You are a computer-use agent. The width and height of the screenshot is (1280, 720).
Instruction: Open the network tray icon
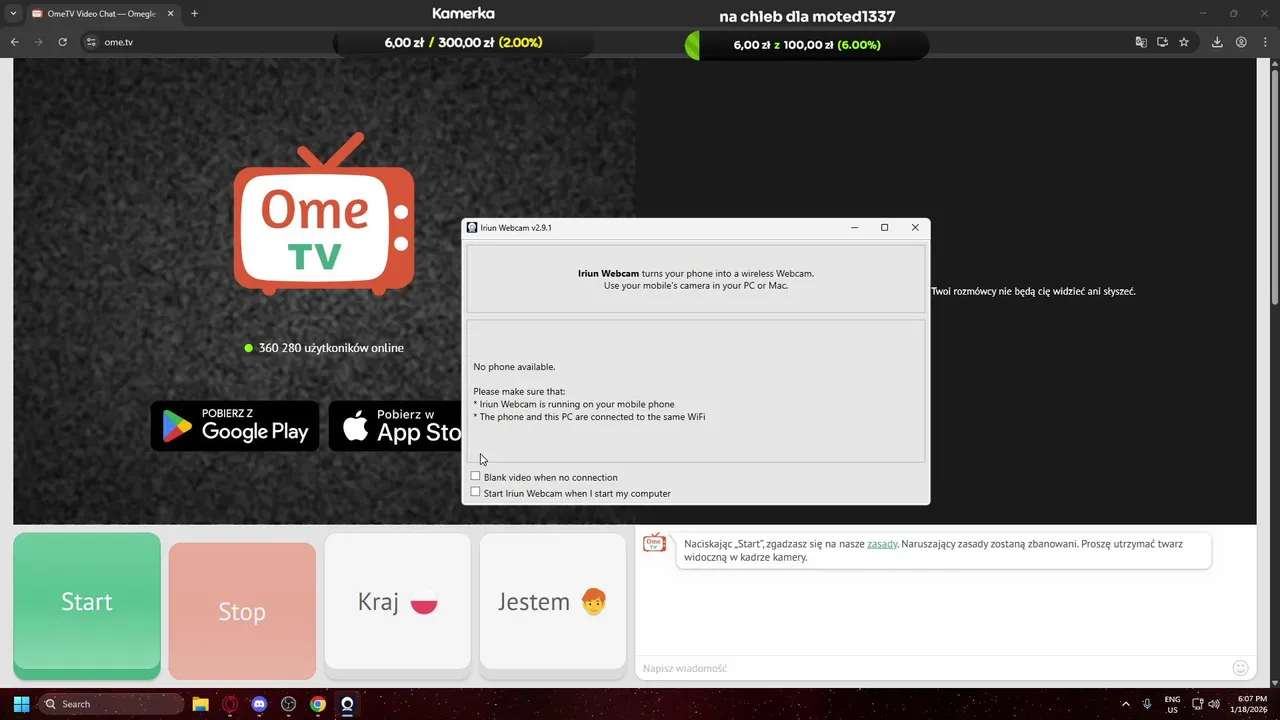(x=1198, y=704)
